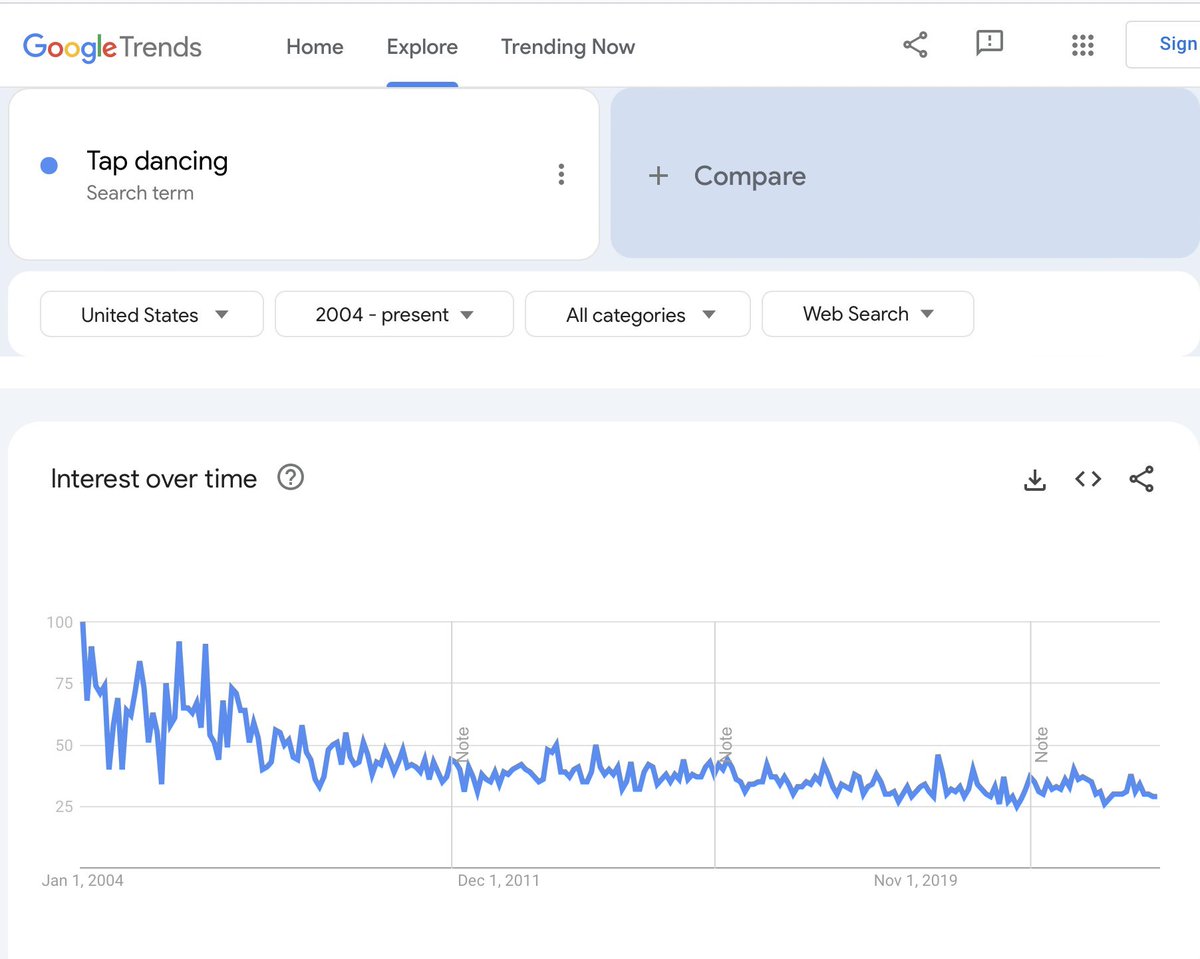The image size is (1200, 959).
Task: Open the 2004 - present time range dropdown
Action: click(394, 314)
